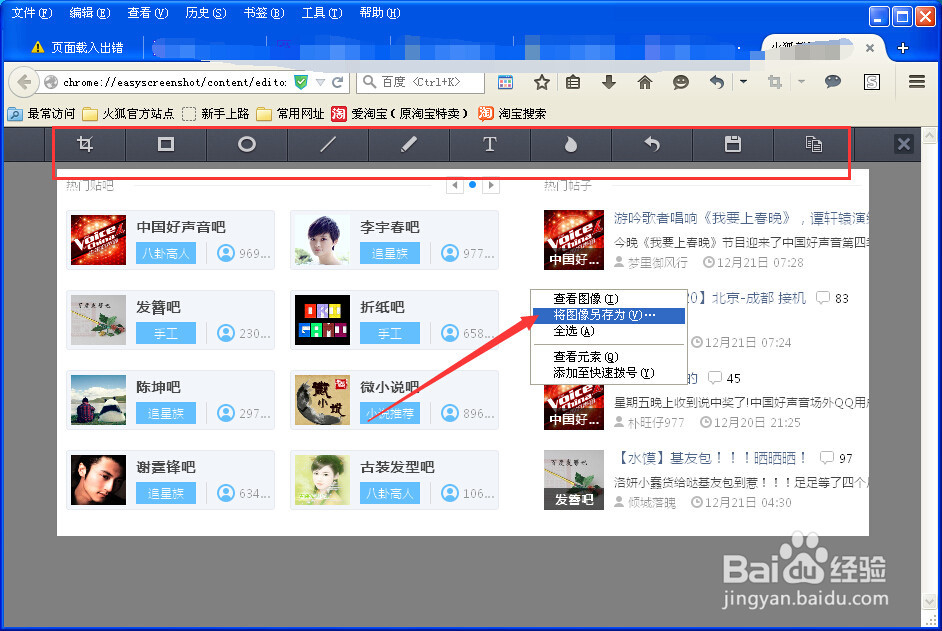This screenshot has width=942, height=631.
Task: Copy screenshot to clipboard icon
Action: click(813, 144)
